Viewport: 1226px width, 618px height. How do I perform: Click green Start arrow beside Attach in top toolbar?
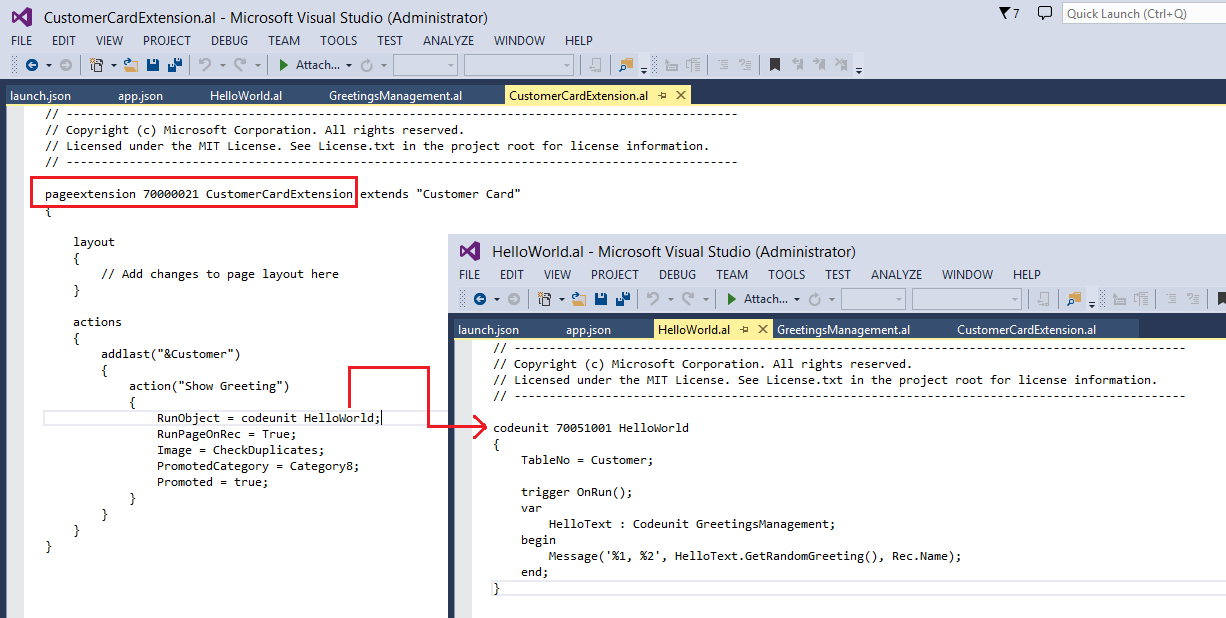tap(284, 65)
